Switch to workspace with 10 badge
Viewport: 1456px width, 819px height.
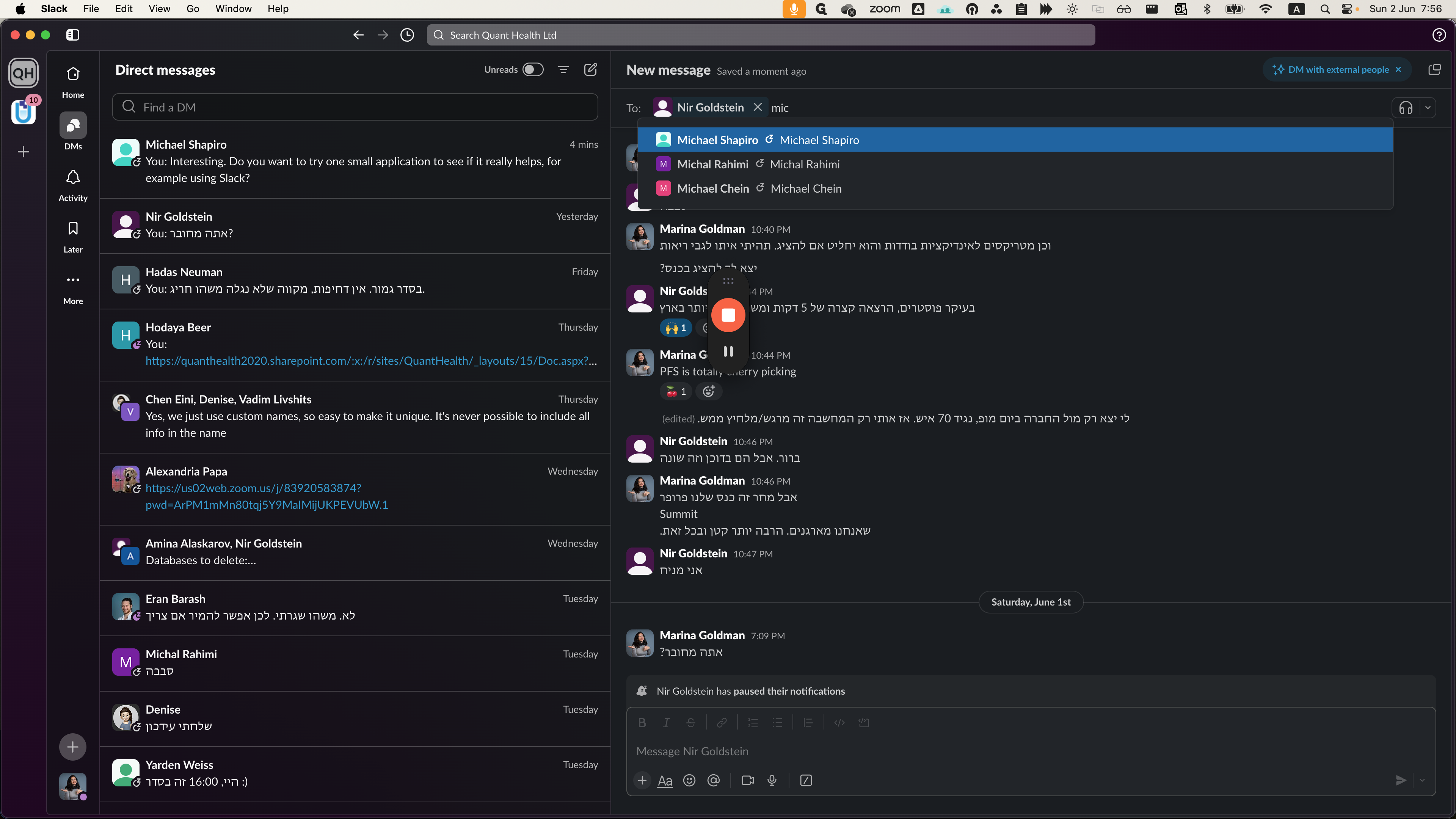[23, 111]
